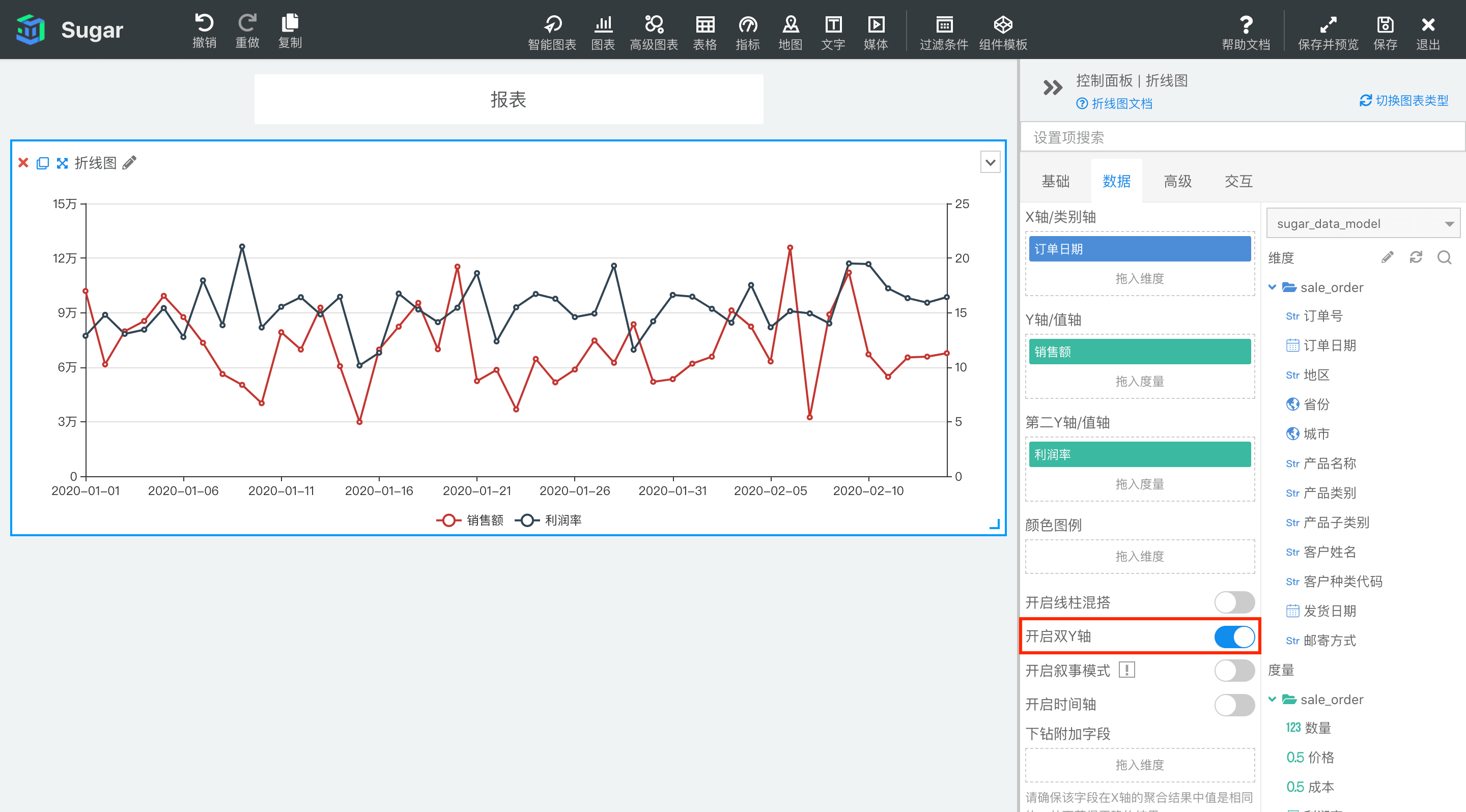1466x812 pixels.
Task: Click the 销售额 Y-axis field
Action: pos(1139,352)
